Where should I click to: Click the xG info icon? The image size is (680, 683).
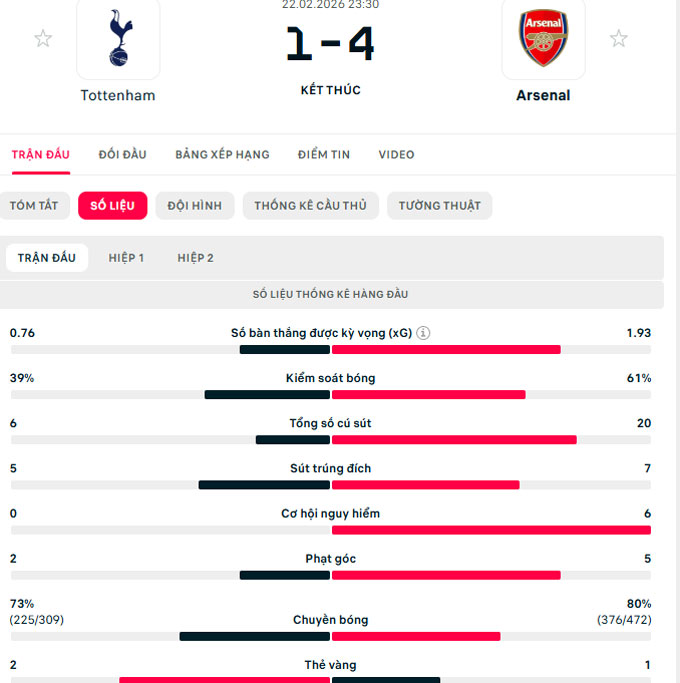[x=423, y=333]
